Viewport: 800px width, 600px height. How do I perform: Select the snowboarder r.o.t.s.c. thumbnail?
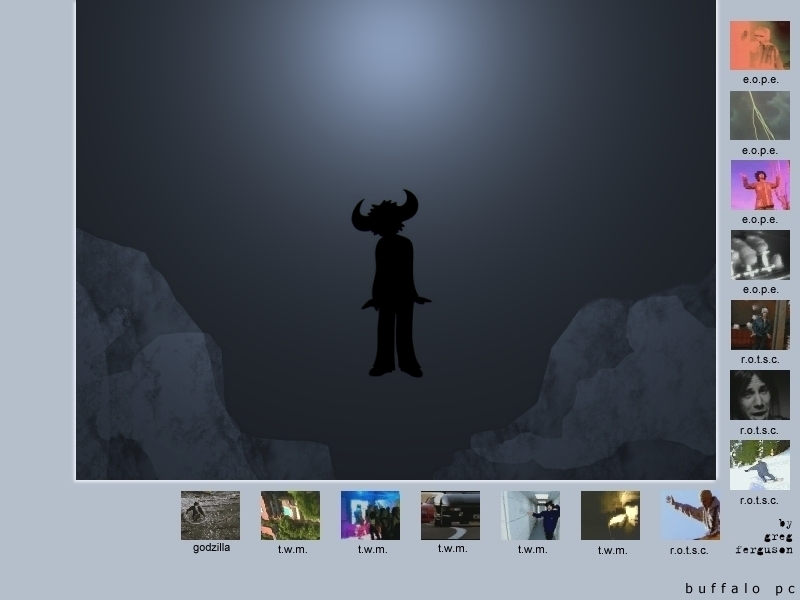tap(760, 465)
